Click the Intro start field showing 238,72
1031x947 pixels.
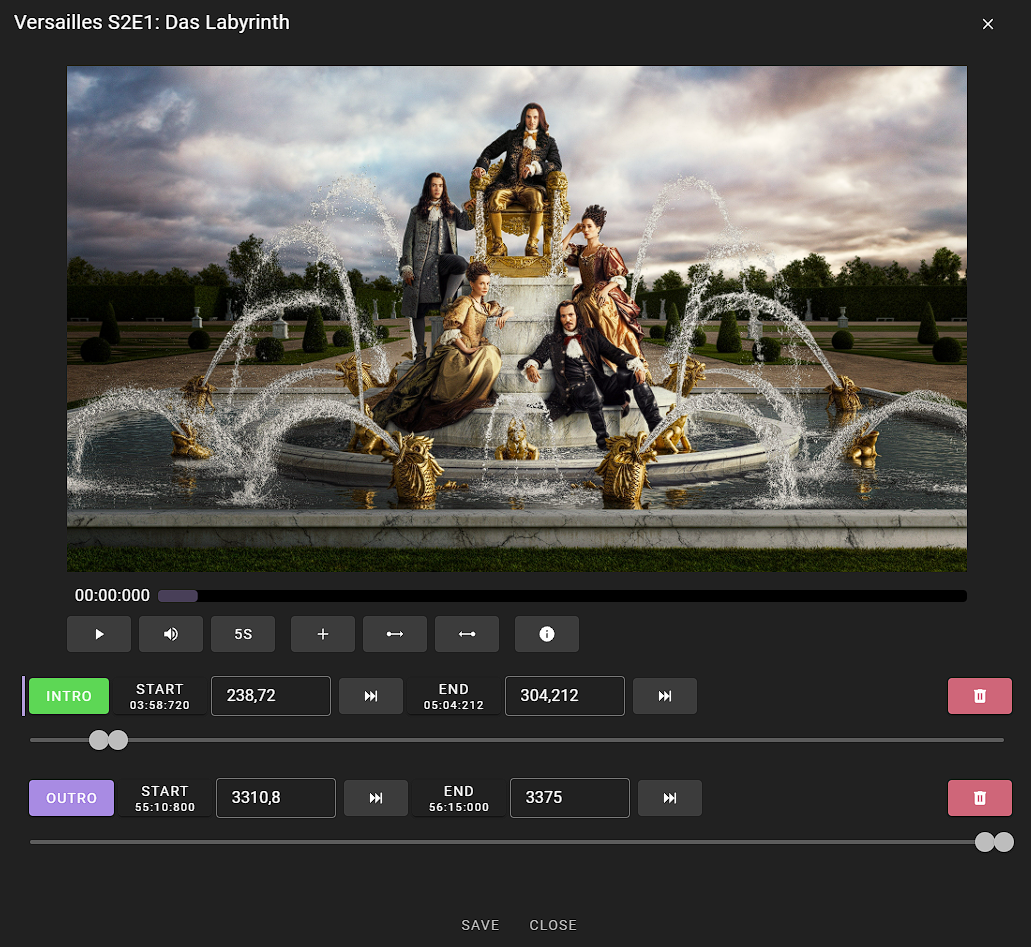point(271,696)
